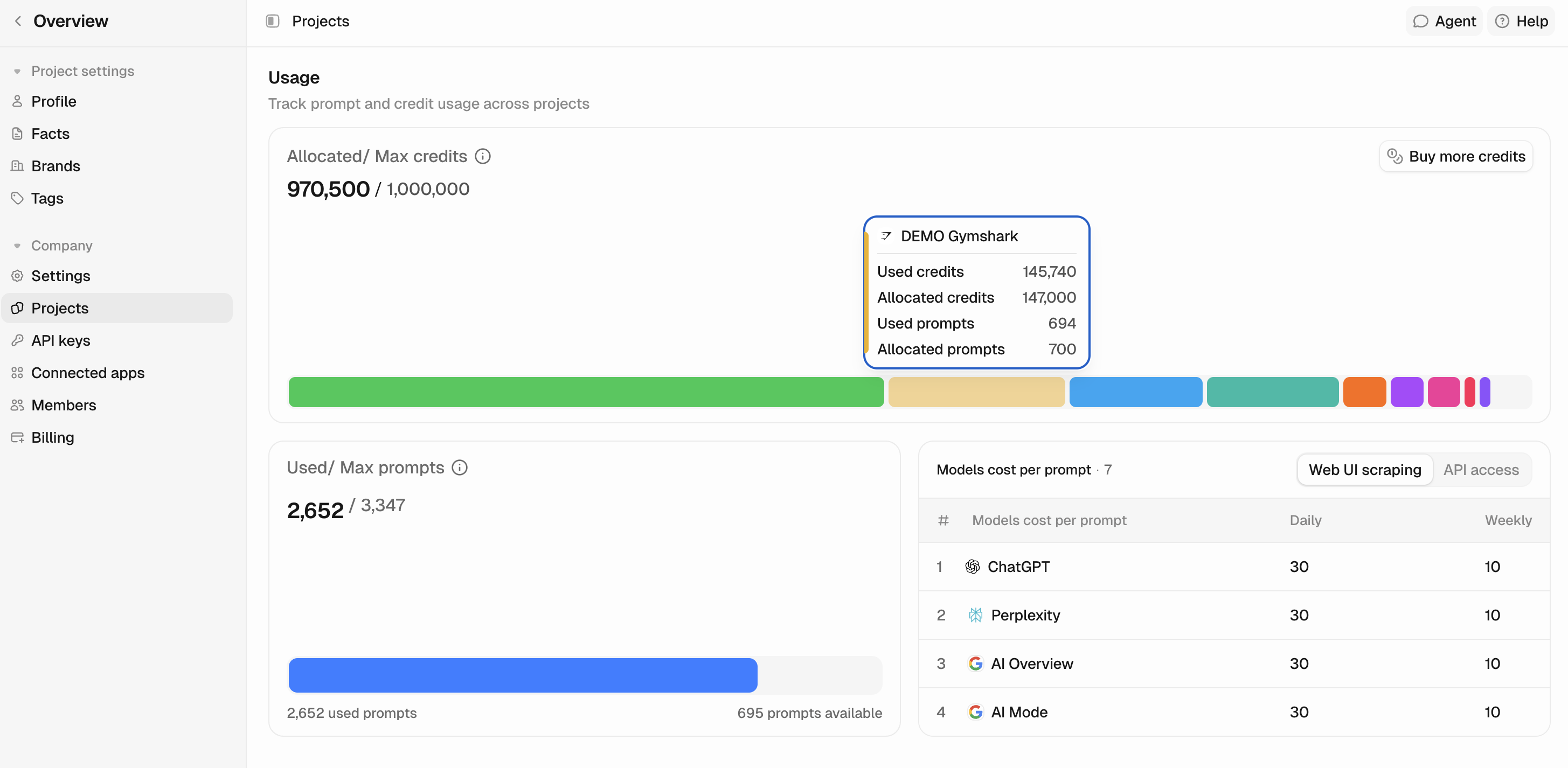
Task: Click the pink segment of the credits bar
Action: [x=1444, y=392]
